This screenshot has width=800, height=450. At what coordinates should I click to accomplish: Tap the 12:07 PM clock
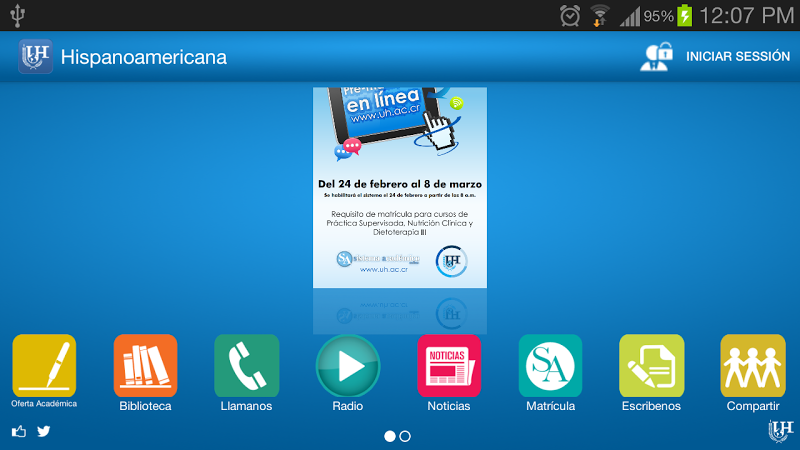click(x=746, y=15)
